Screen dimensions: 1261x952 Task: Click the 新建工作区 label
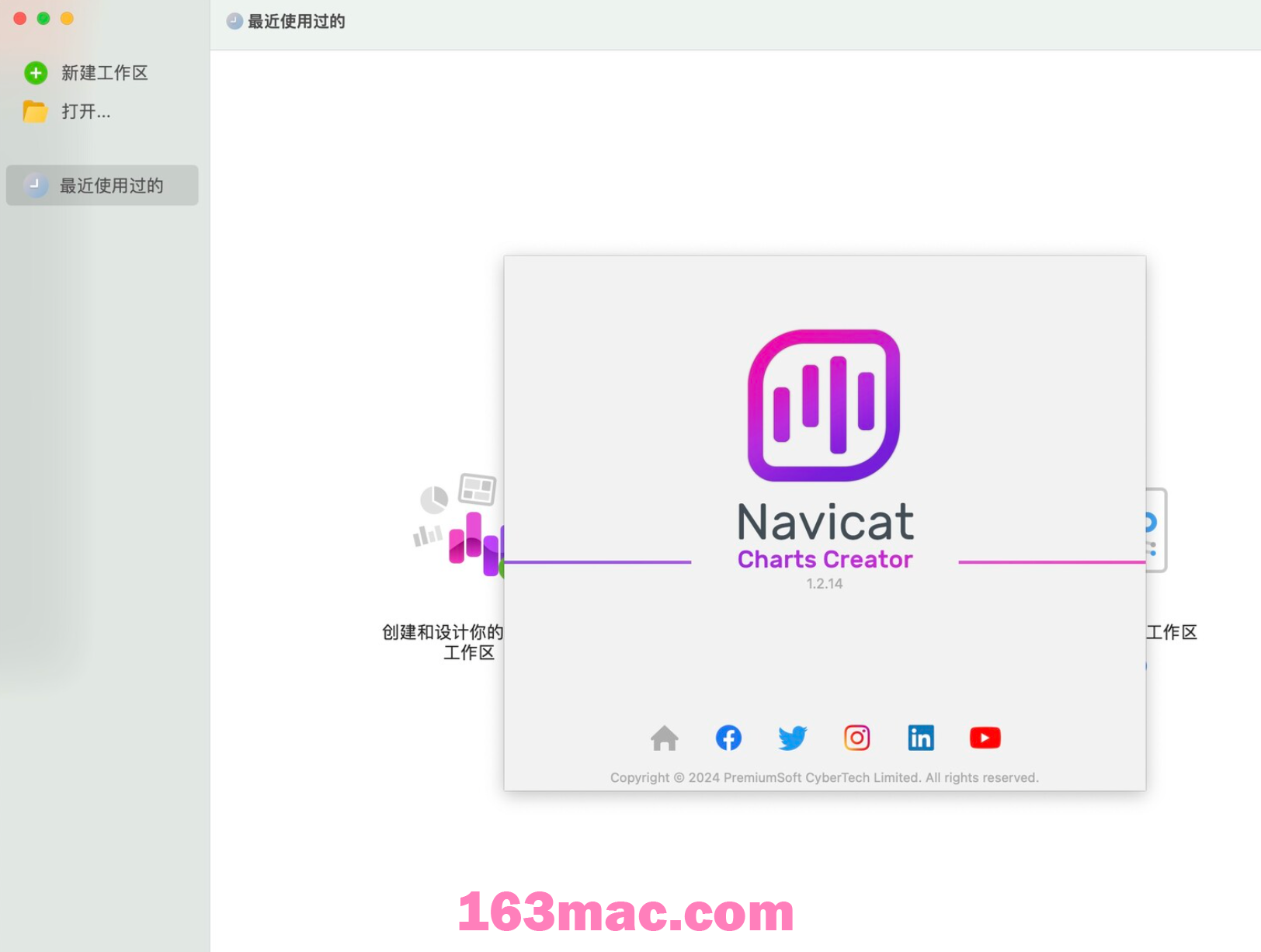pos(105,73)
